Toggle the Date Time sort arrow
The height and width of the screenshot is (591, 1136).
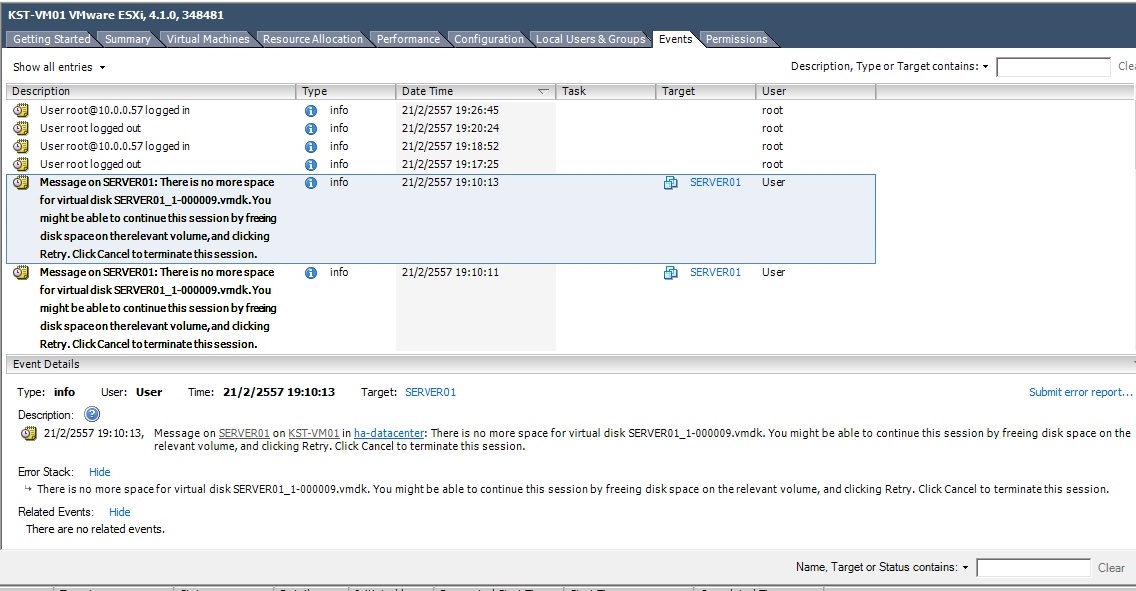coord(543,91)
